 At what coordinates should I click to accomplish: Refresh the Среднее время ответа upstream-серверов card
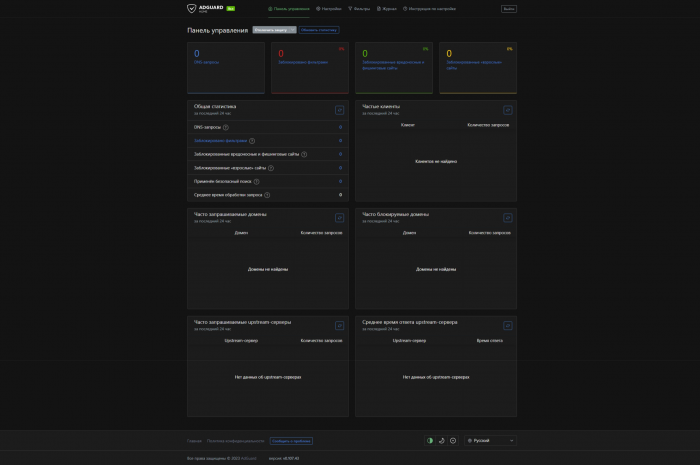click(508, 325)
